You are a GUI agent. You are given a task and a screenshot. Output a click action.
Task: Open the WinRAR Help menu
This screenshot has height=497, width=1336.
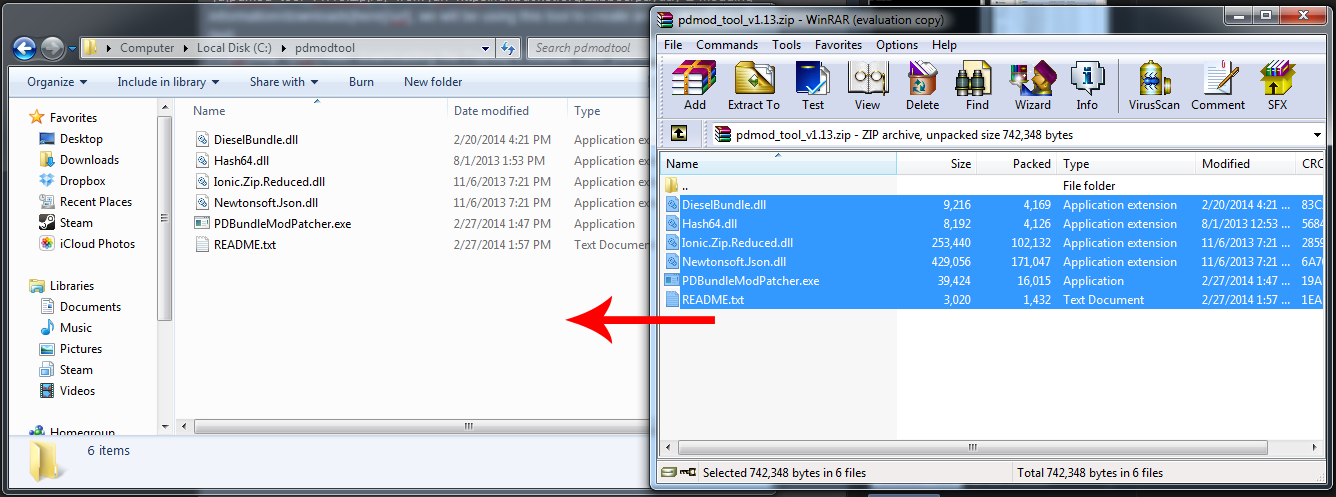[944, 45]
